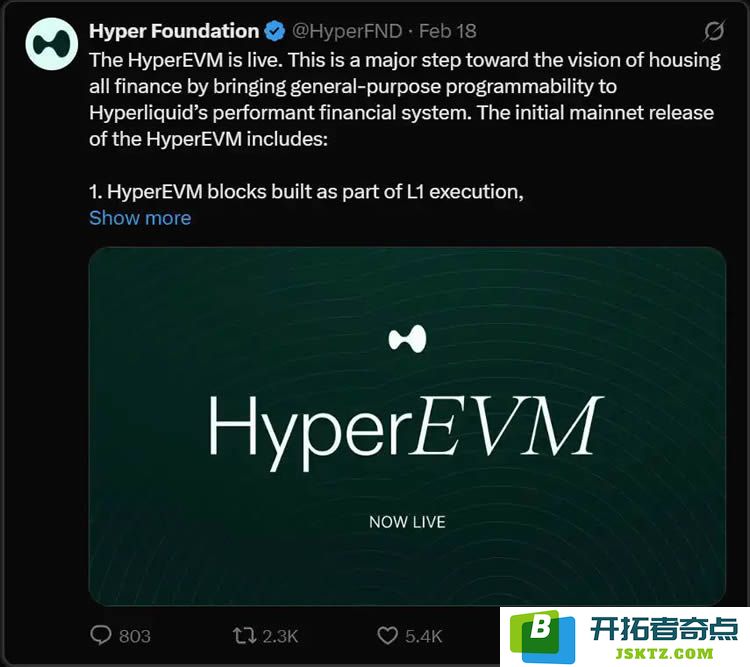
Task: Open the @HyperFND handle link
Action: point(347,31)
